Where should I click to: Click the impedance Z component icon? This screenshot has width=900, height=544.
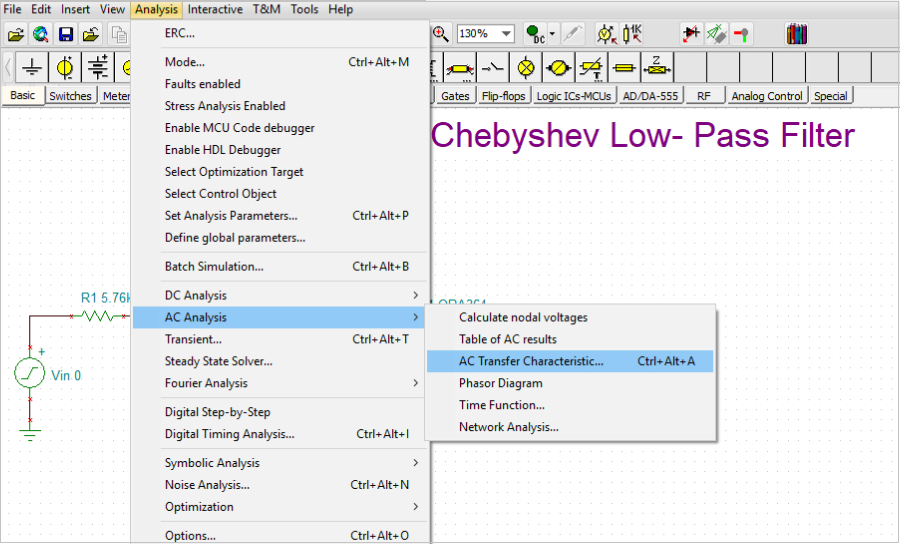[x=657, y=67]
